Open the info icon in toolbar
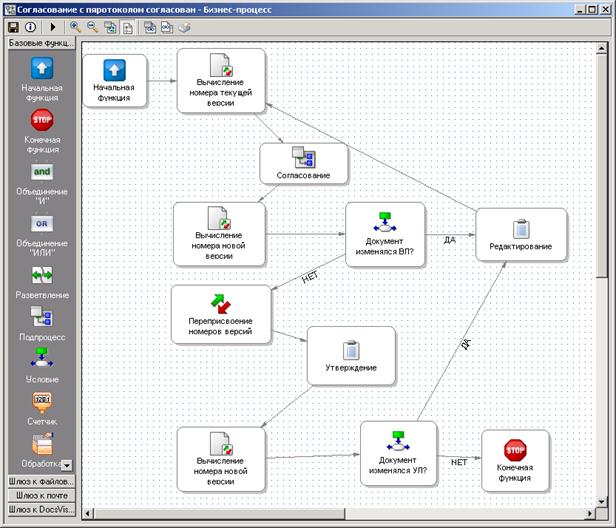The image size is (616, 528). 30,27
